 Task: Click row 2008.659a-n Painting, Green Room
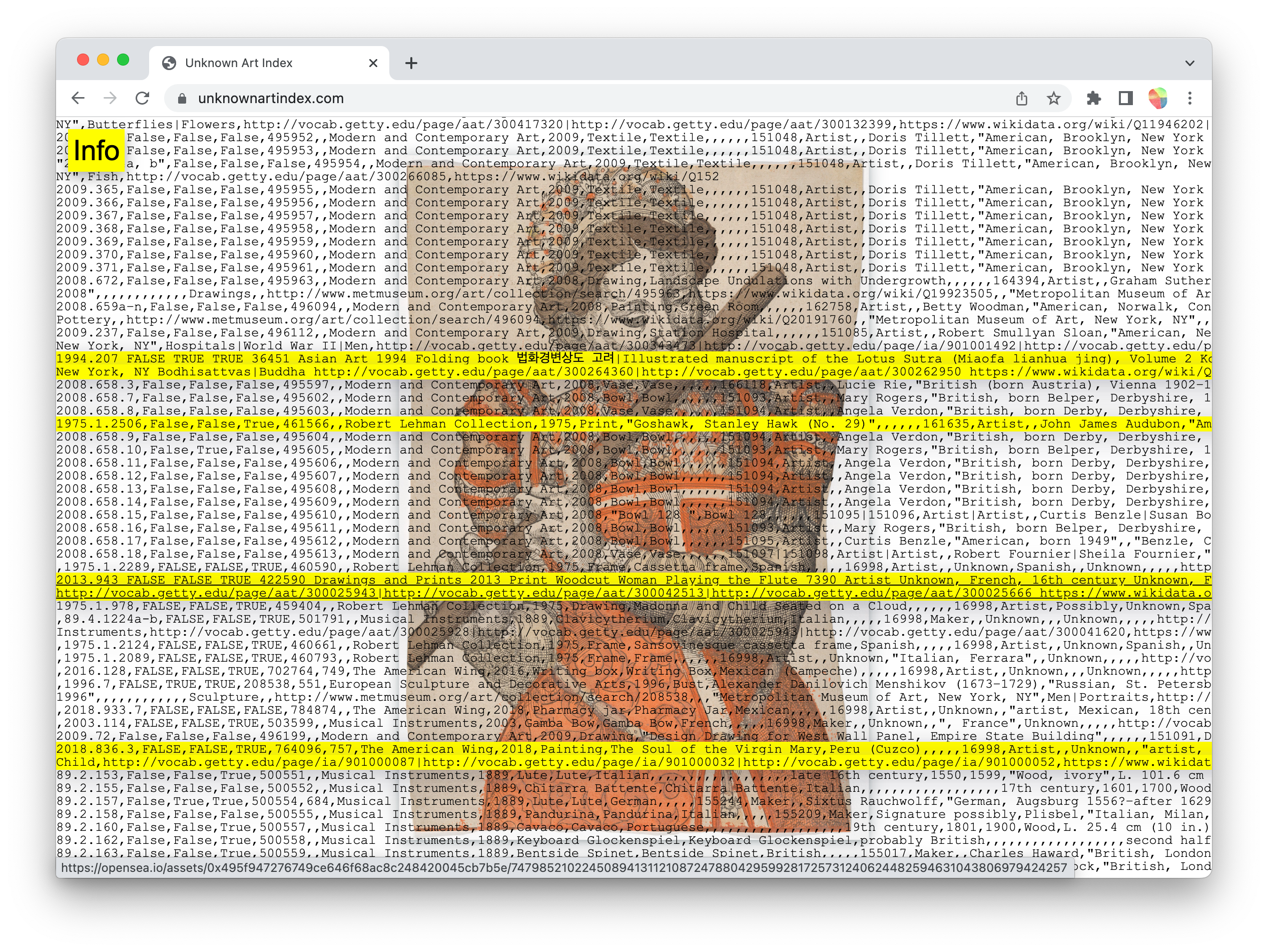click(633, 313)
